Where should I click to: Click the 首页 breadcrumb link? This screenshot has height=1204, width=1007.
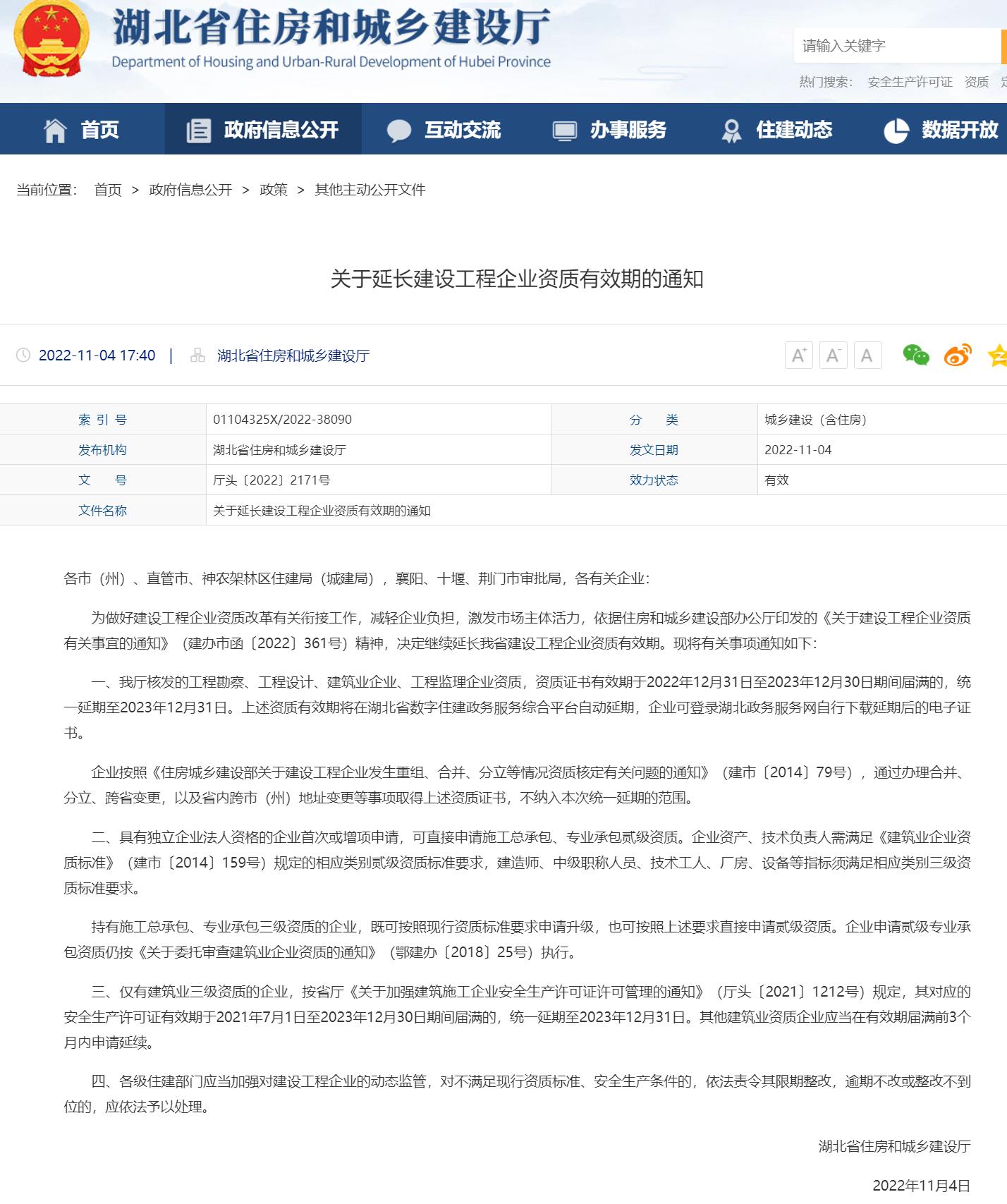click(108, 190)
